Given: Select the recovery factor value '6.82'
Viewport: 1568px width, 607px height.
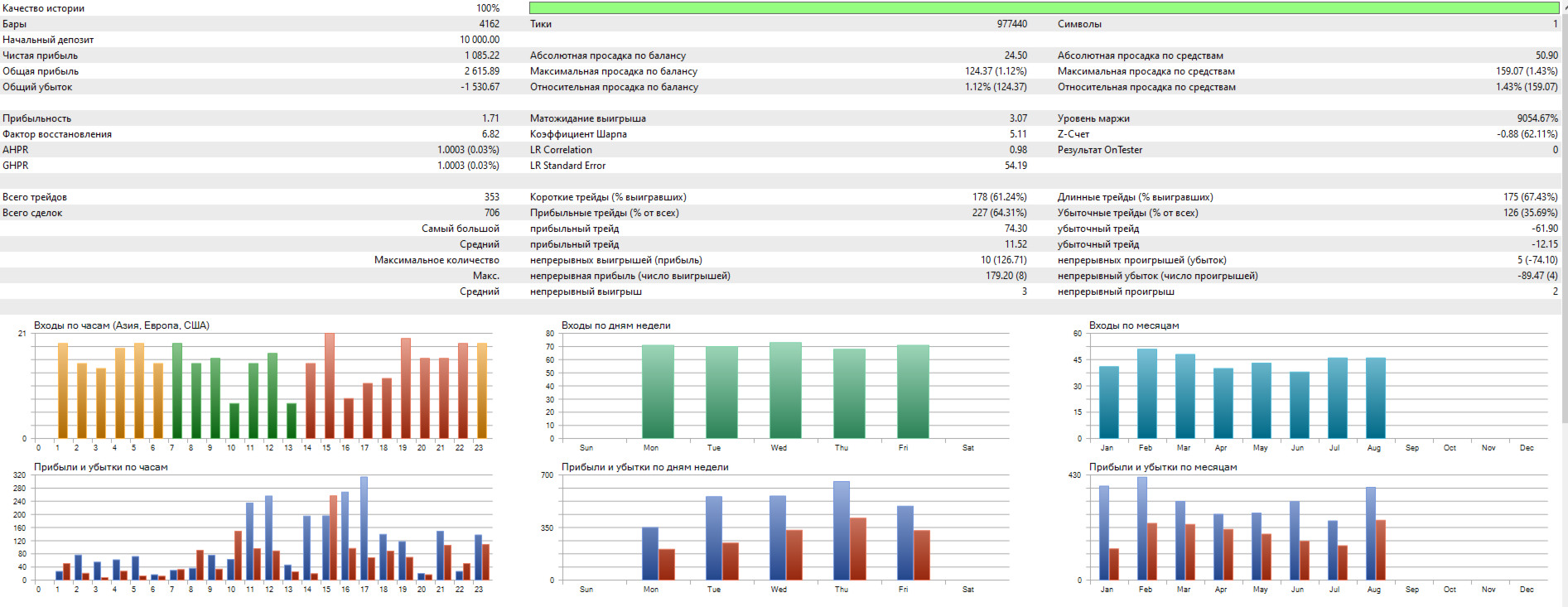Looking at the screenshot, I should [490, 134].
